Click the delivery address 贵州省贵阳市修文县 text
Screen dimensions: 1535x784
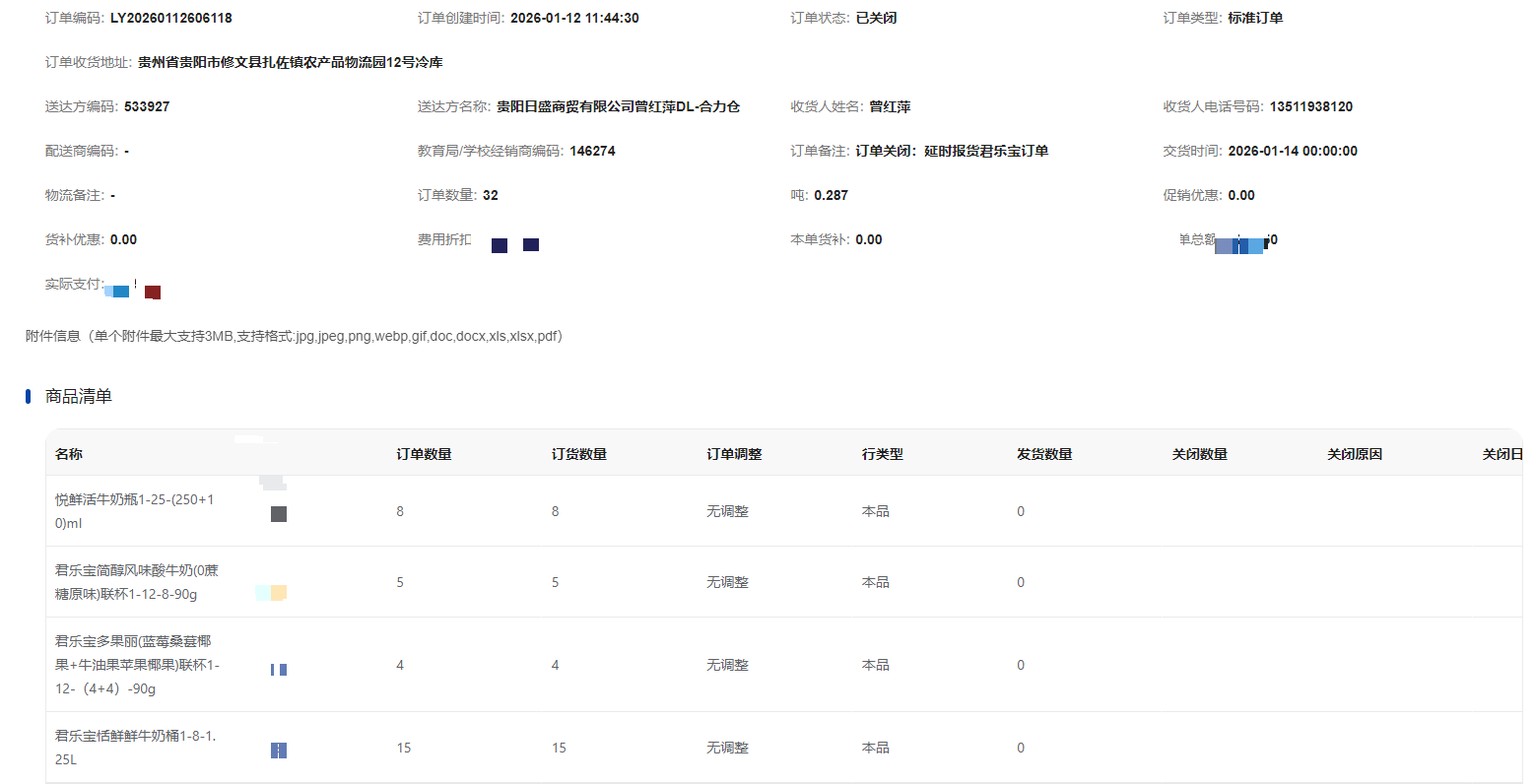coord(290,62)
